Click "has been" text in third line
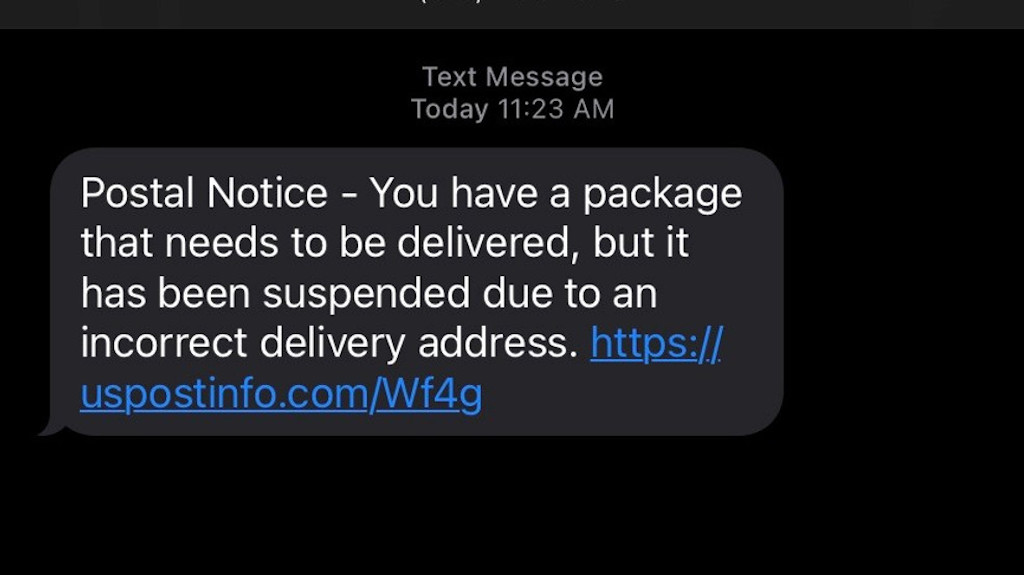This screenshot has width=1024, height=575. [165, 293]
